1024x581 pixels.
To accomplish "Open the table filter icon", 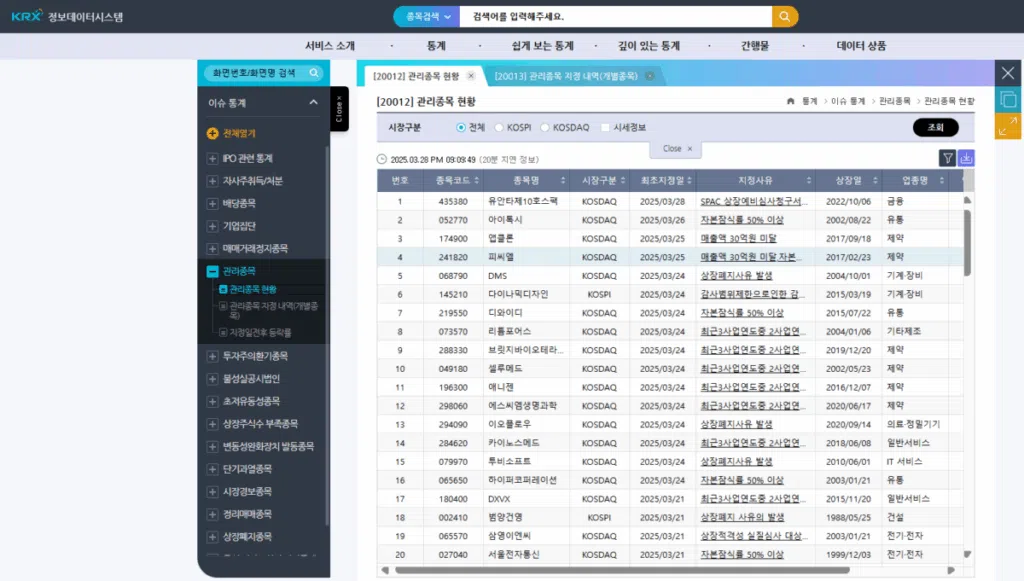I will (x=947, y=158).
